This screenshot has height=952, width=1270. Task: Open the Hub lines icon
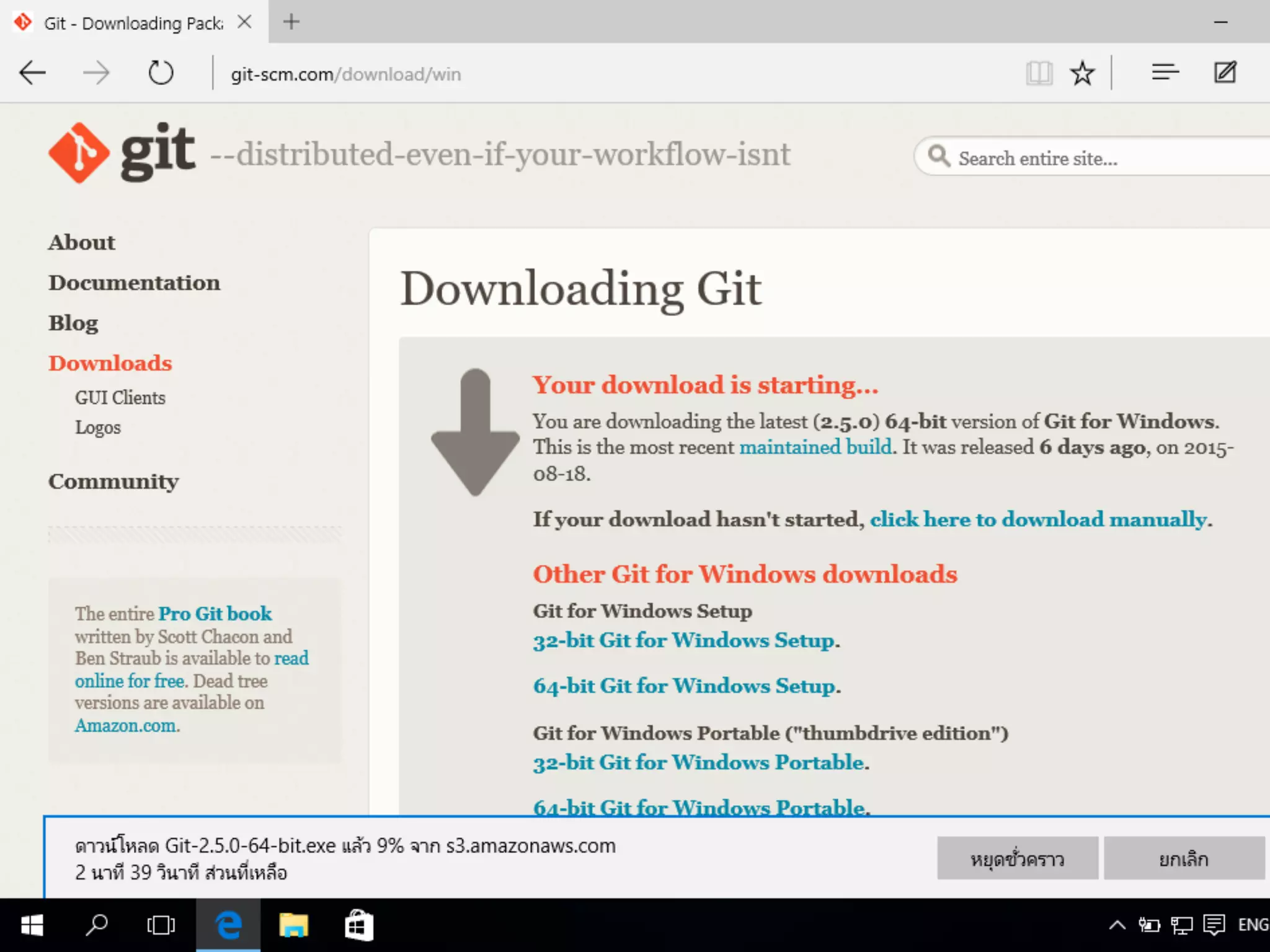click(x=1165, y=73)
